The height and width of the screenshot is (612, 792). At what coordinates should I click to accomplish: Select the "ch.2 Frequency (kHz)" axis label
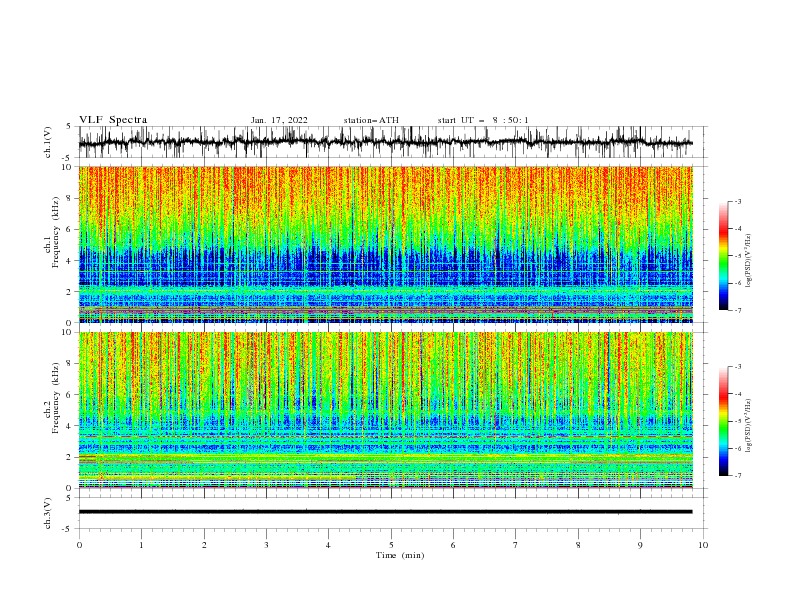[52, 399]
